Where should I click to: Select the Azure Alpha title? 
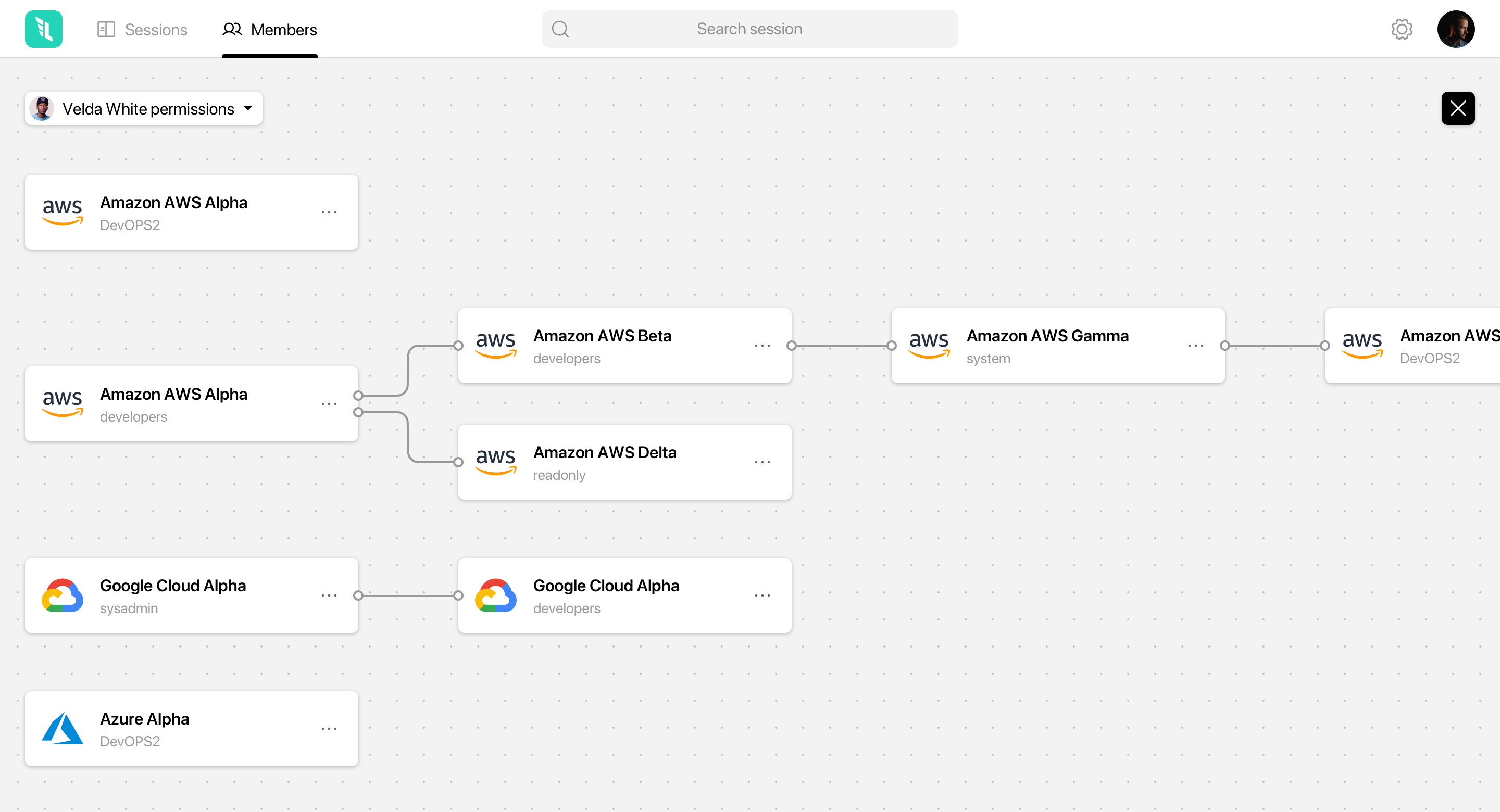tap(144, 719)
